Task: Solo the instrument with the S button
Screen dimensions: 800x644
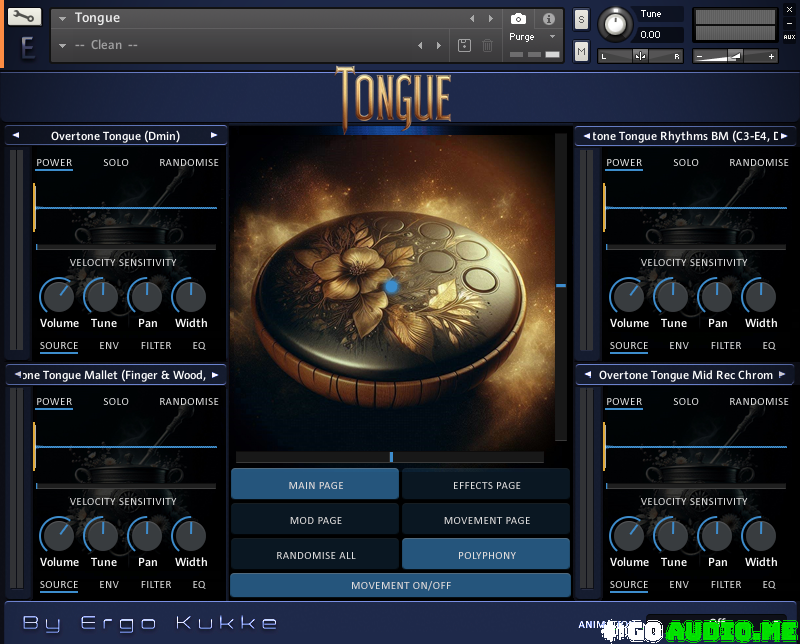Action: 581,20
